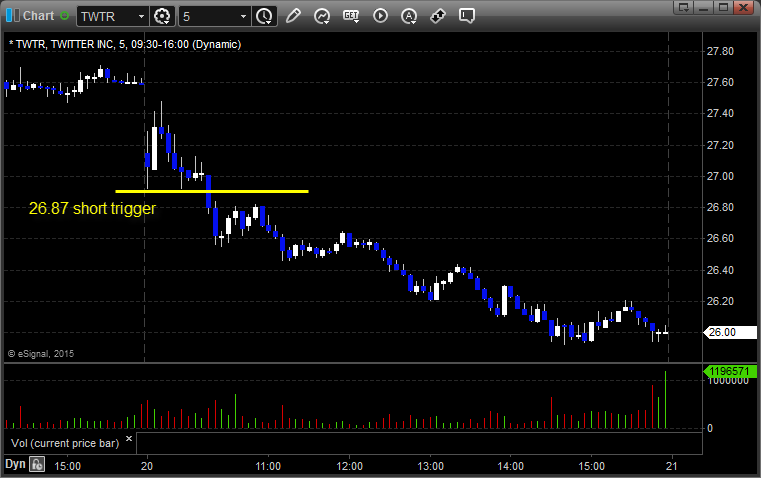Expand the TWTR symbol dropdown
Viewport: 761px width, 478px height.
[x=141, y=16]
